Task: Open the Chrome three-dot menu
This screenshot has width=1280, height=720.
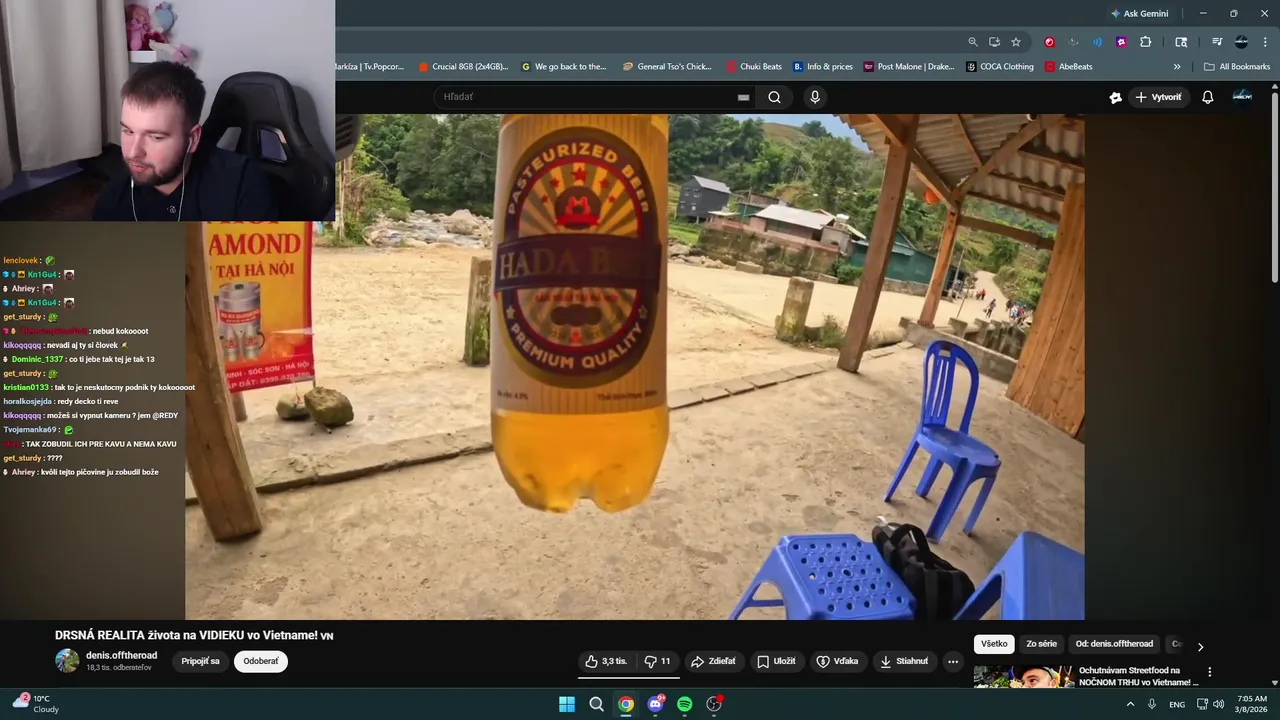Action: 1265,42
